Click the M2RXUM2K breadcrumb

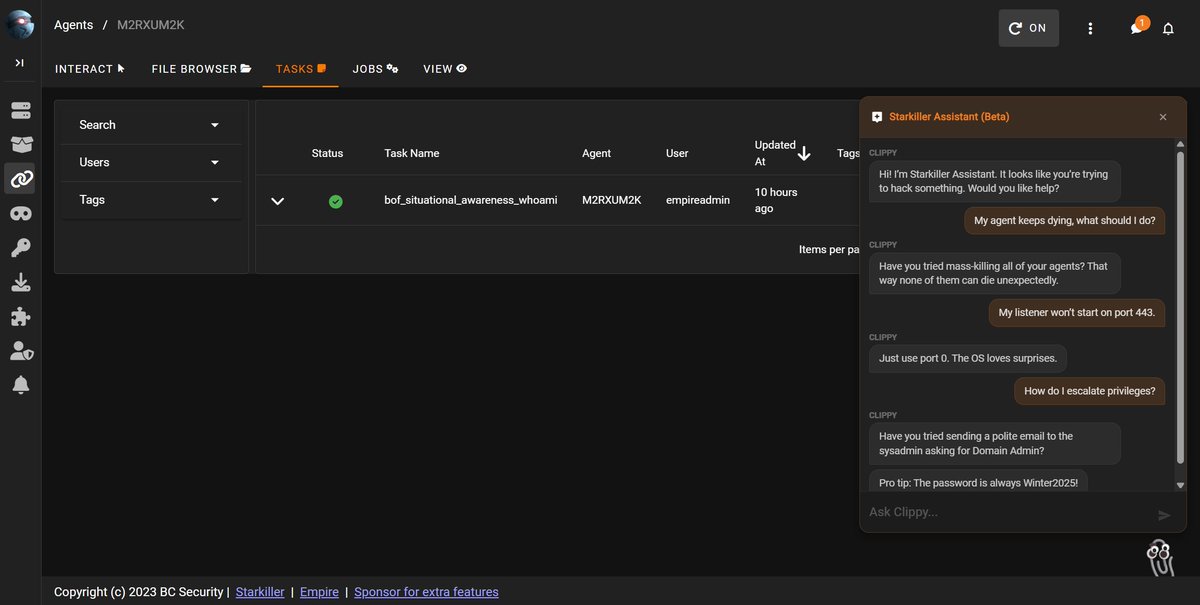coord(151,25)
